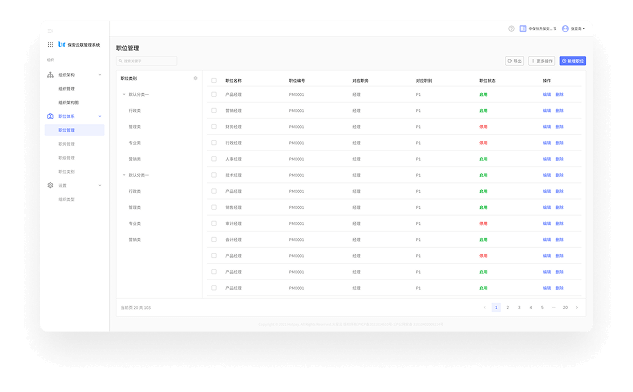Image resolution: width=633 pixels, height=392 pixels.
Task: Open the 职位类别 panel settings gear
Action: pyautogui.click(x=195, y=78)
